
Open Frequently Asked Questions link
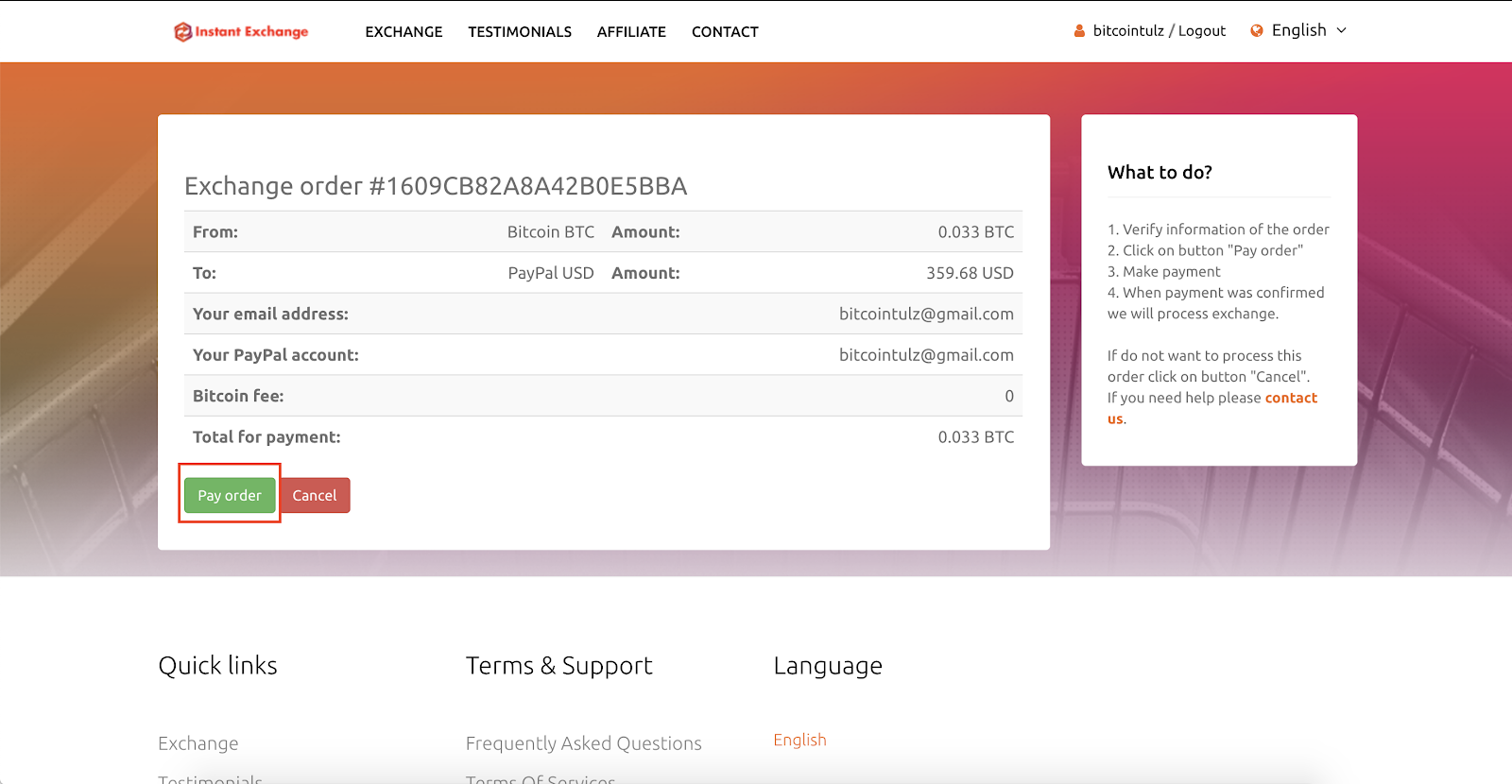click(584, 743)
